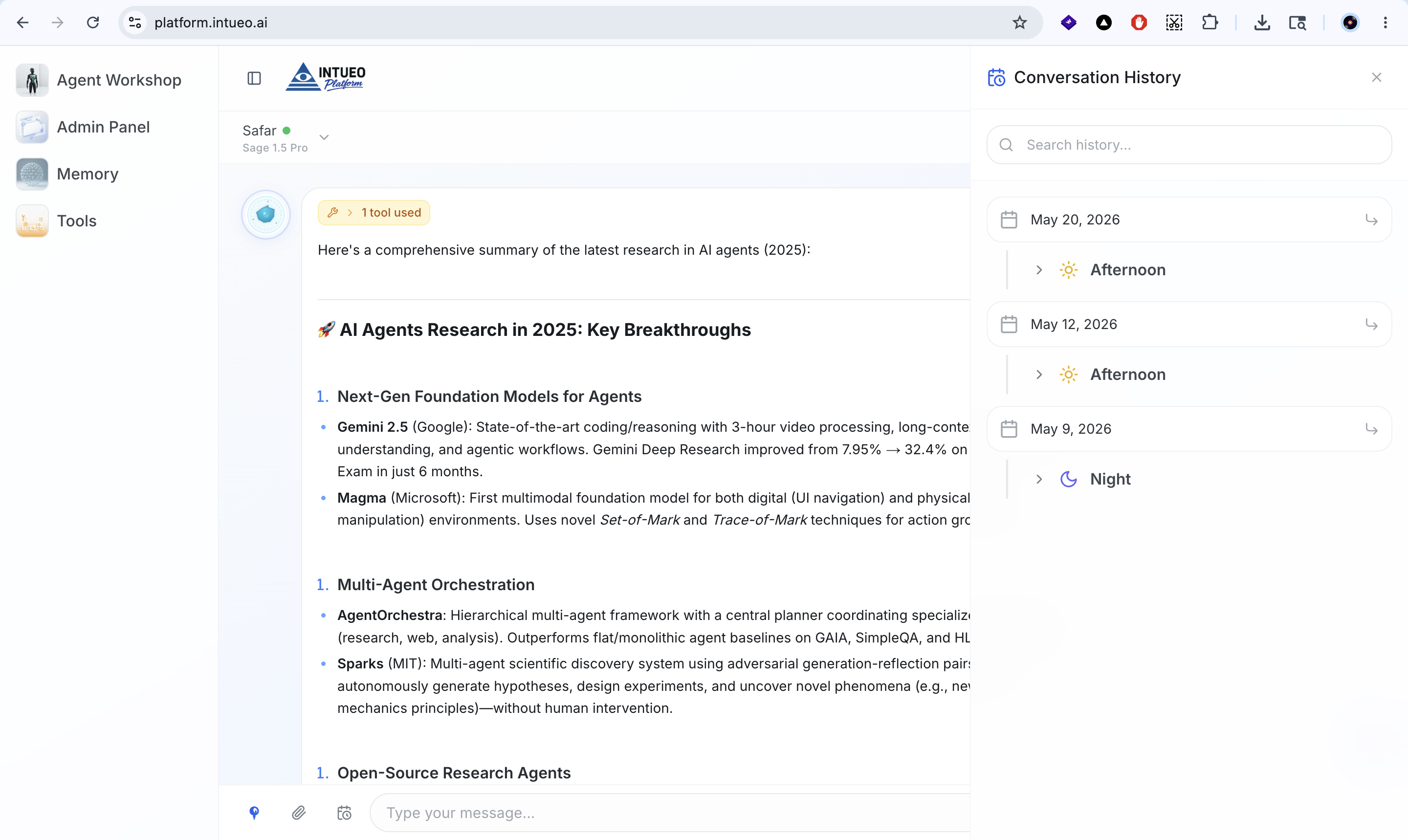Click the Open-Source Research Agents heading

click(x=454, y=773)
